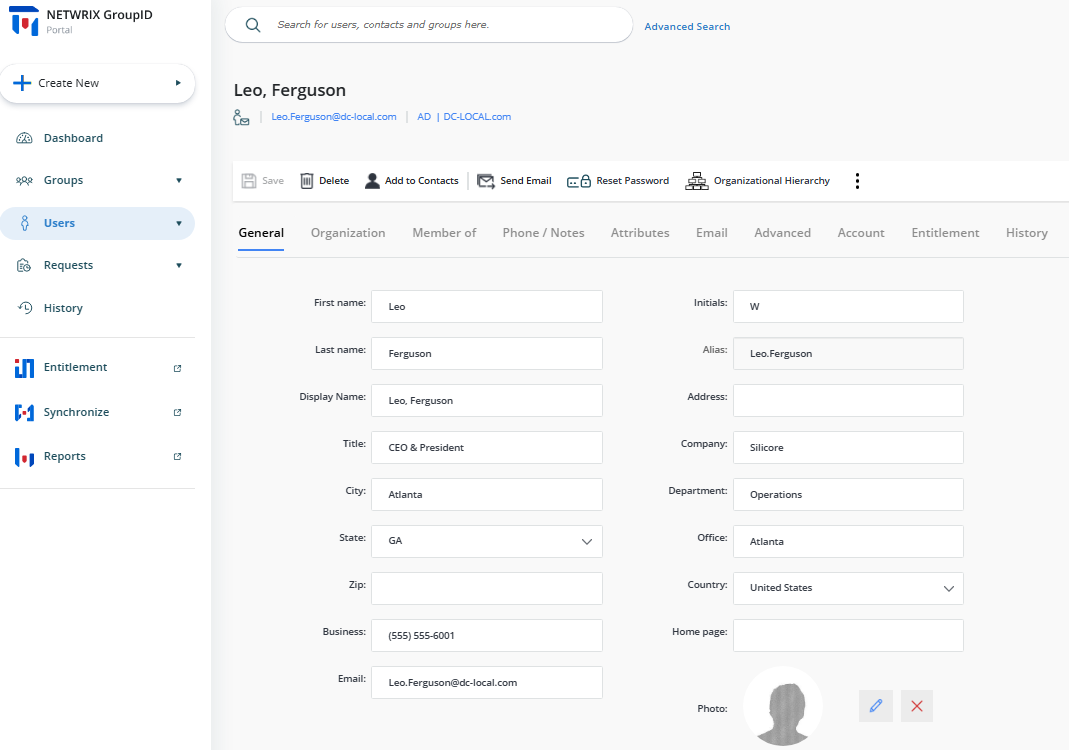1069x750 pixels.
Task: Open the Create New menu
Action: 97,83
